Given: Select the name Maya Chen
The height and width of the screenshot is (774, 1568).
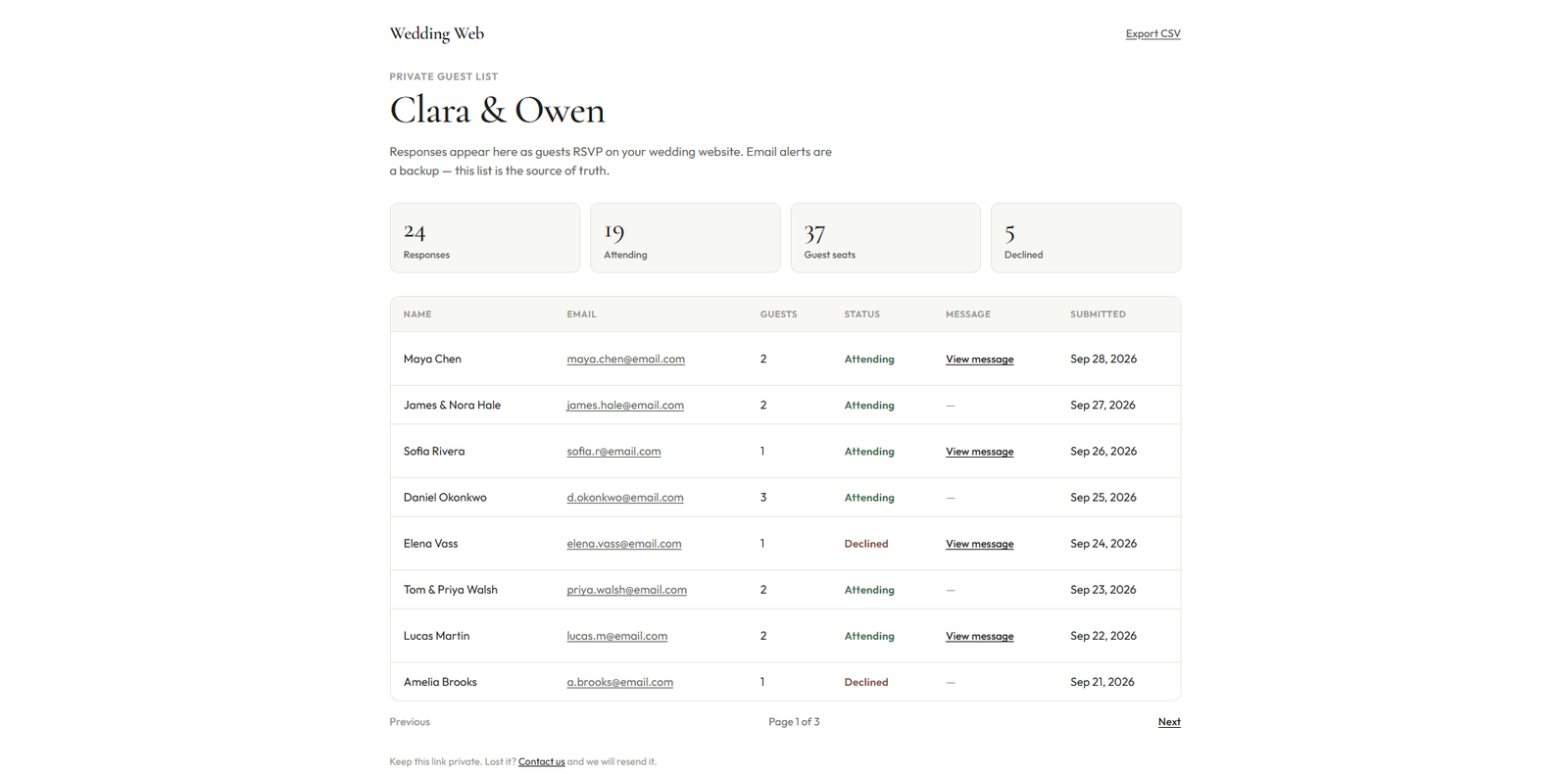Looking at the screenshot, I should click(432, 359).
